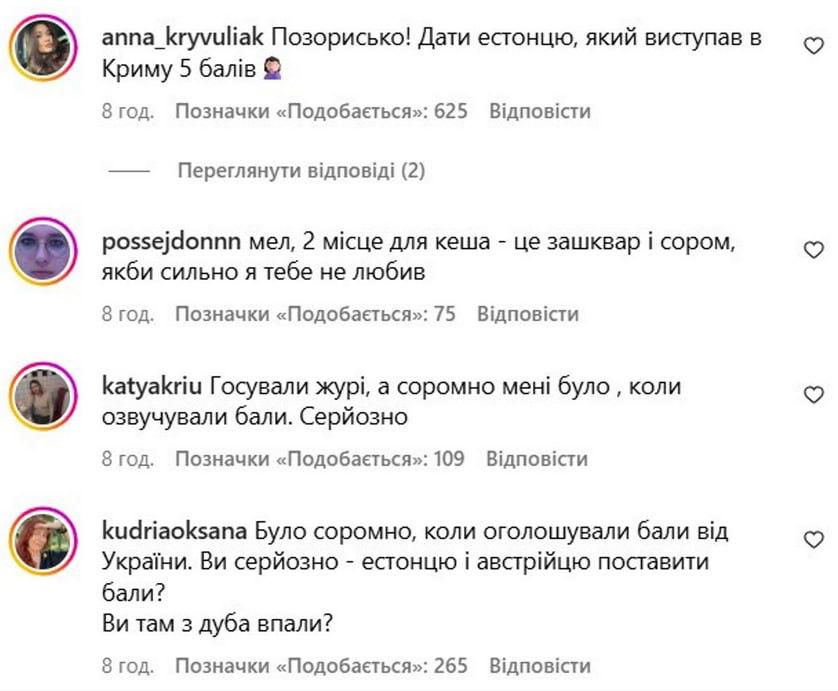Reply to anna_kryvuliak via "Відповісти"
This screenshot has width=838, height=691.
click(539, 111)
